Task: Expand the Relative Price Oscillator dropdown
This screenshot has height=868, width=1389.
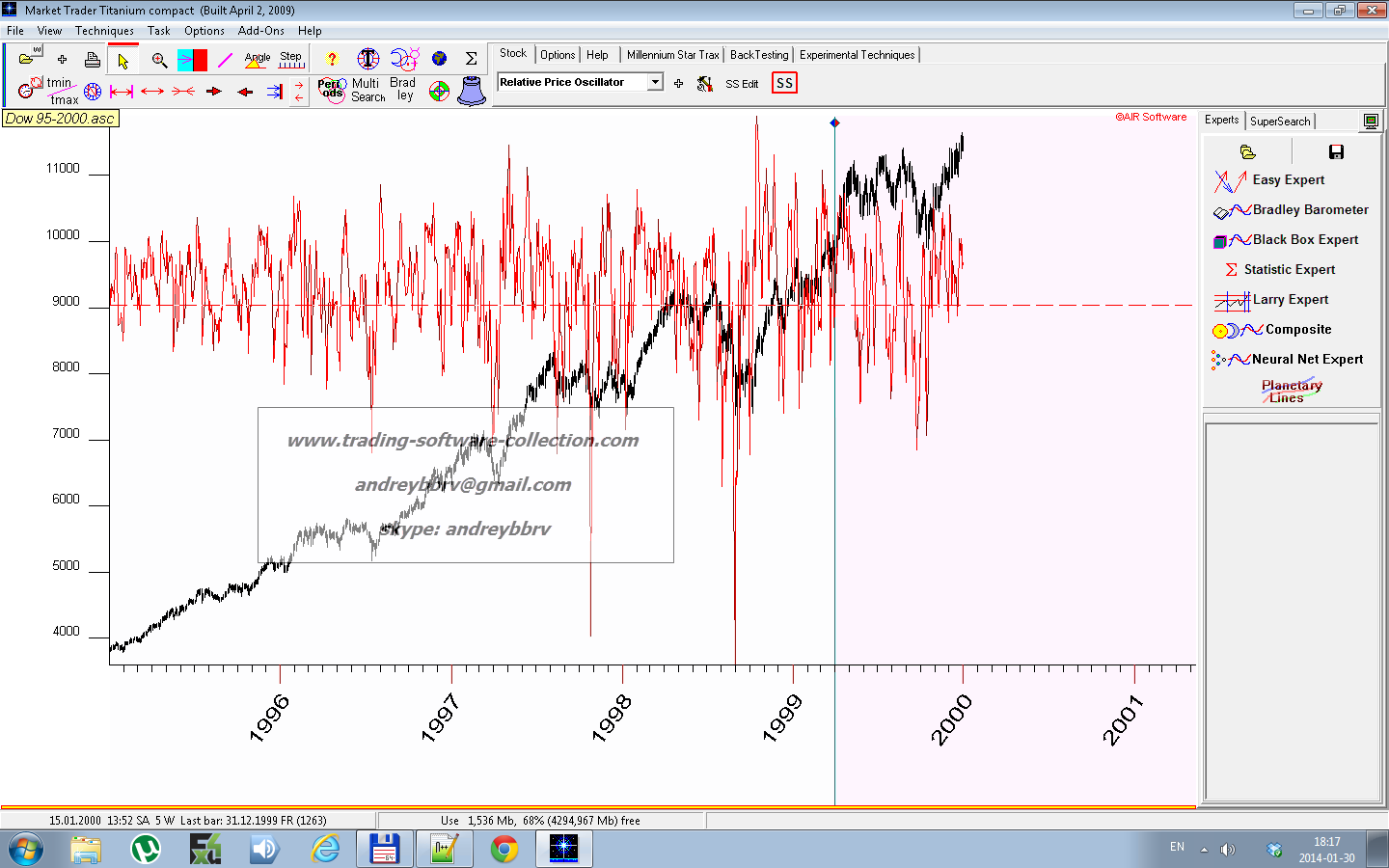Action: coord(655,82)
